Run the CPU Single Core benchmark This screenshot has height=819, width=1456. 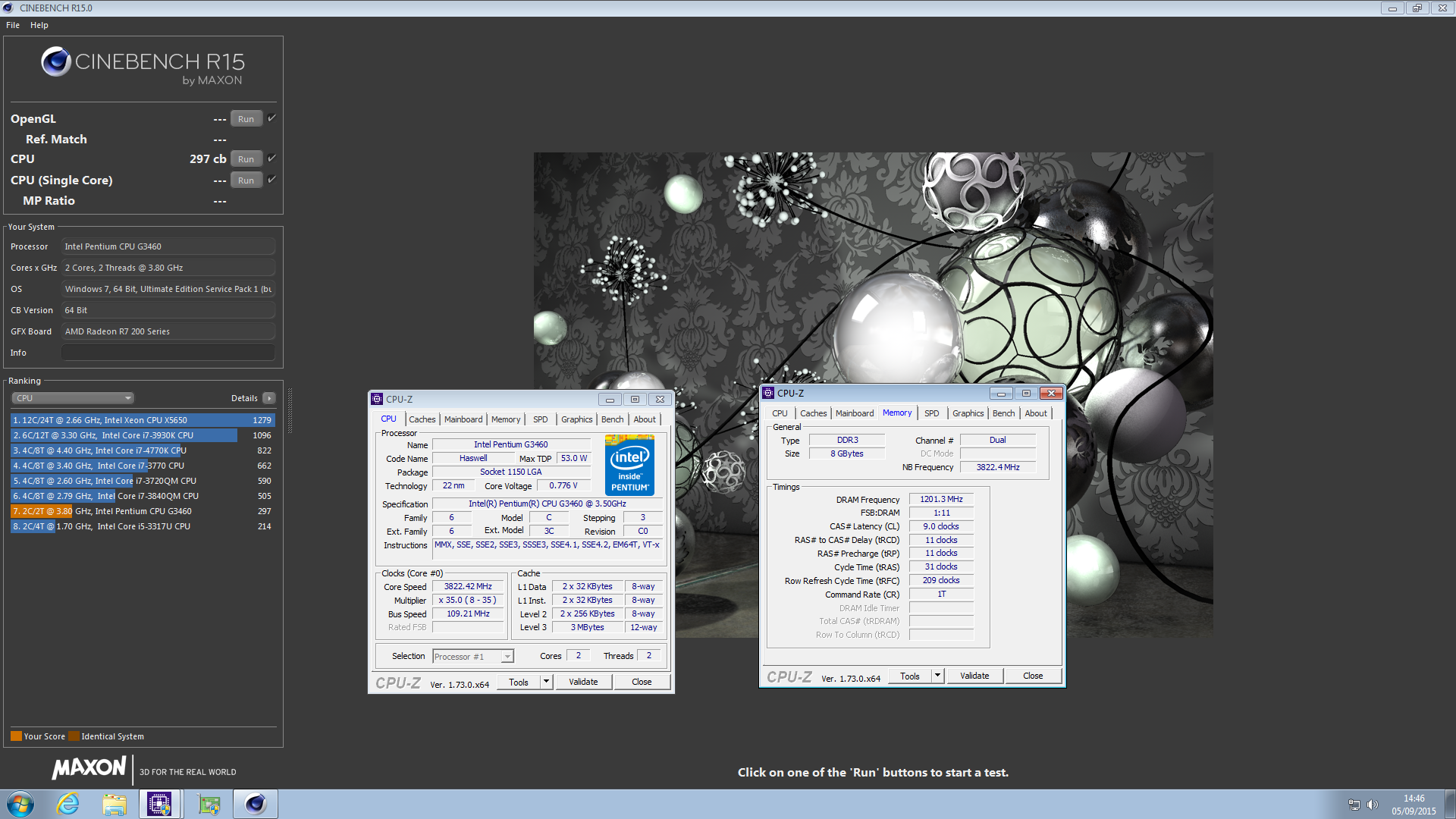pyautogui.click(x=246, y=180)
